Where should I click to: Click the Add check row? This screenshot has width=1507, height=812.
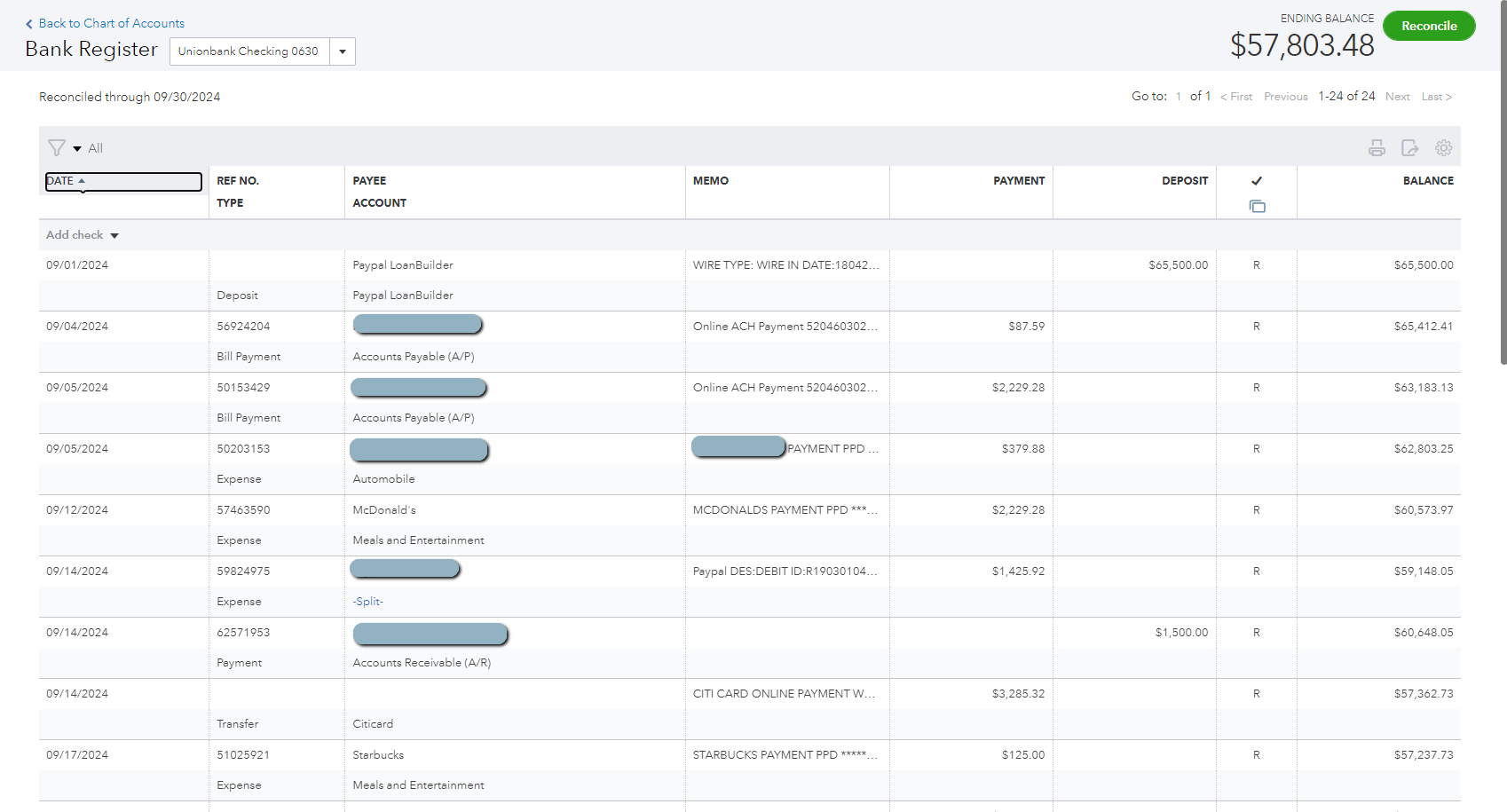[750, 235]
